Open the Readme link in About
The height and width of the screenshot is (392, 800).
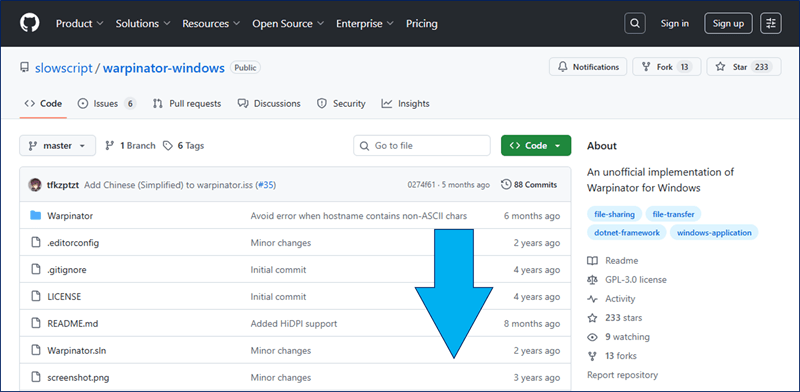pos(613,261)
